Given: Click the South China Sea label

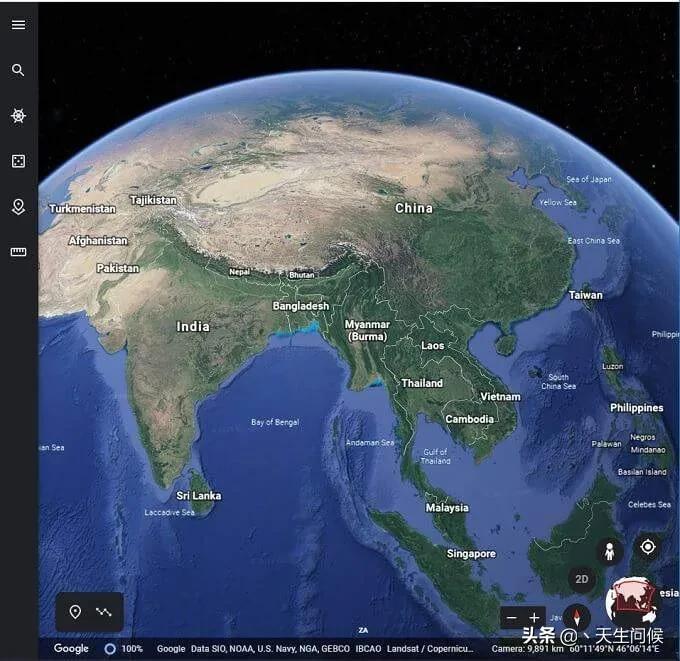Looking at the screenshot, I should click(559, 382).
